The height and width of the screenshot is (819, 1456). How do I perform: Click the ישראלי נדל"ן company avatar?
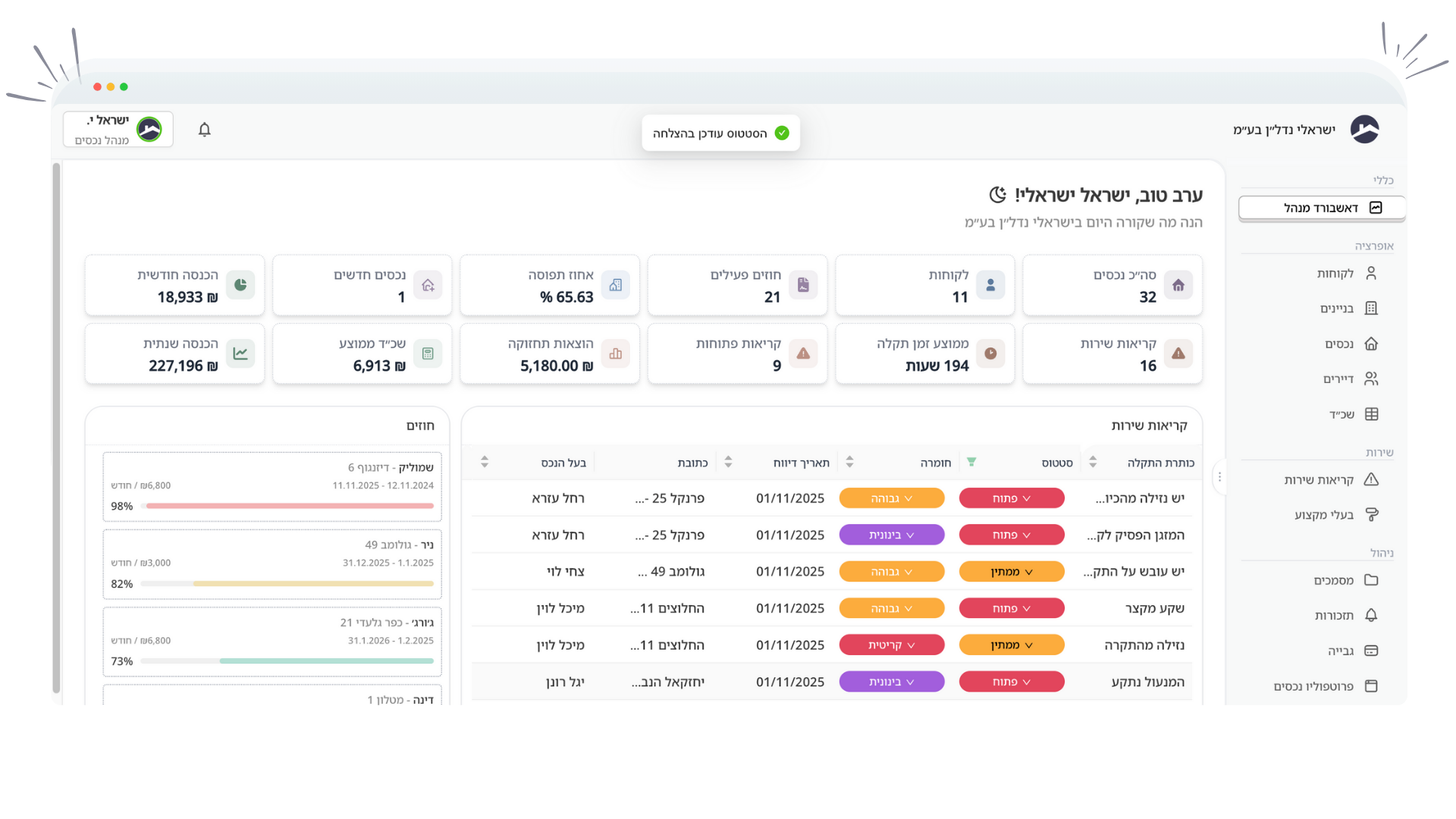pos(1364,129)
